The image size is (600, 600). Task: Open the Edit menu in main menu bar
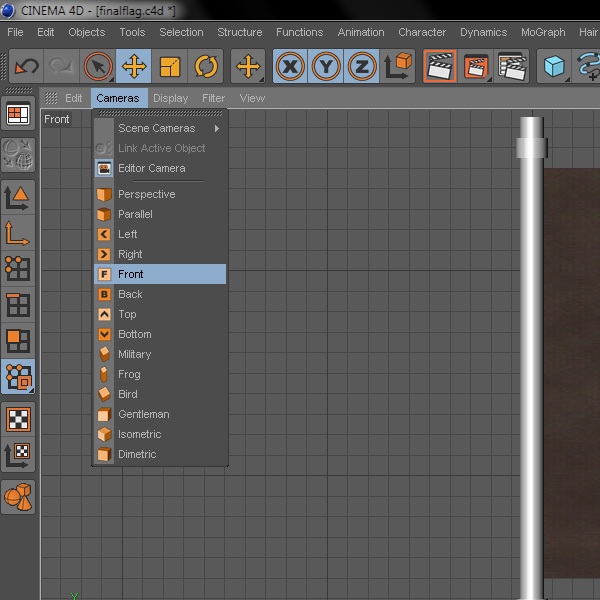46,32
